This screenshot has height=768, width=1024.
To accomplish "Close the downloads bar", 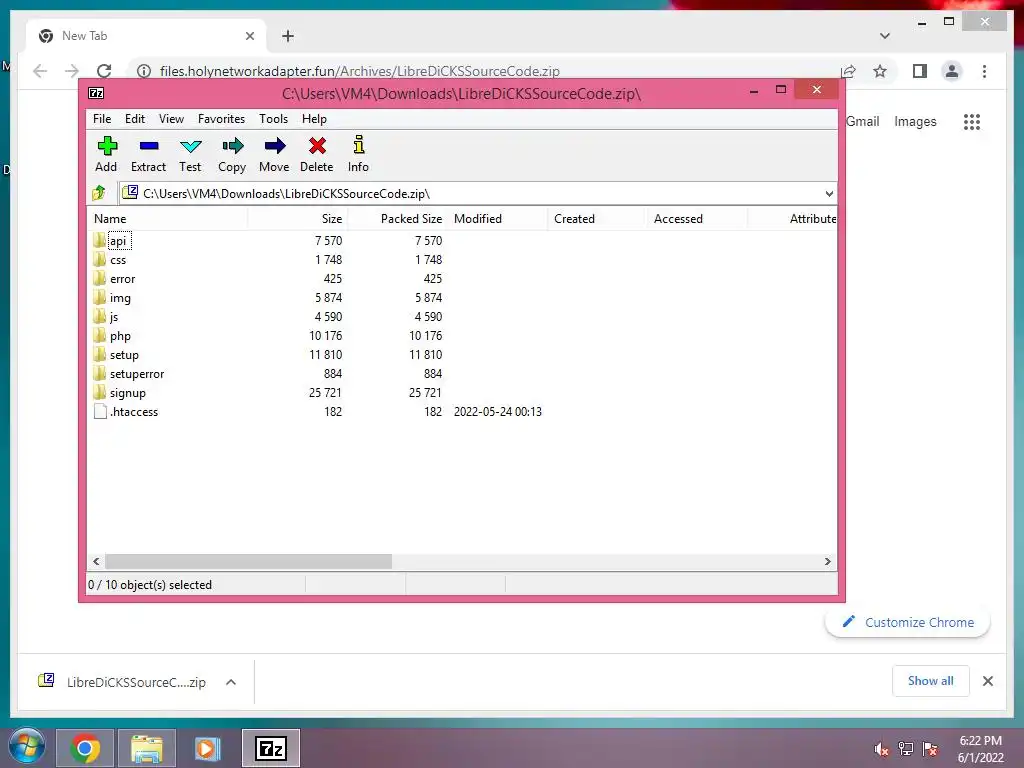I will (x=987, y=681).
